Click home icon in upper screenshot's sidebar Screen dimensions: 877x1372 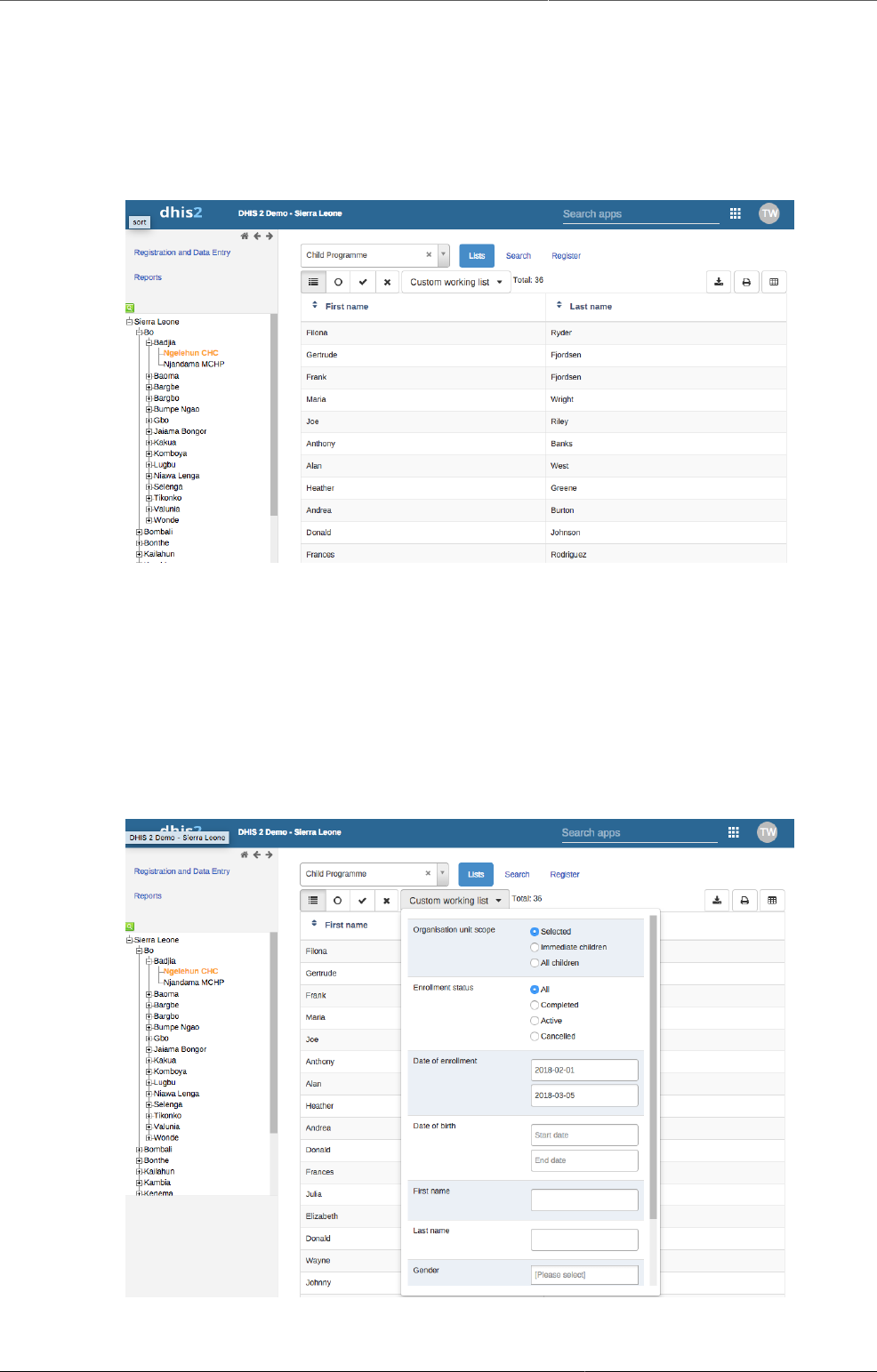tap(245, 236)
